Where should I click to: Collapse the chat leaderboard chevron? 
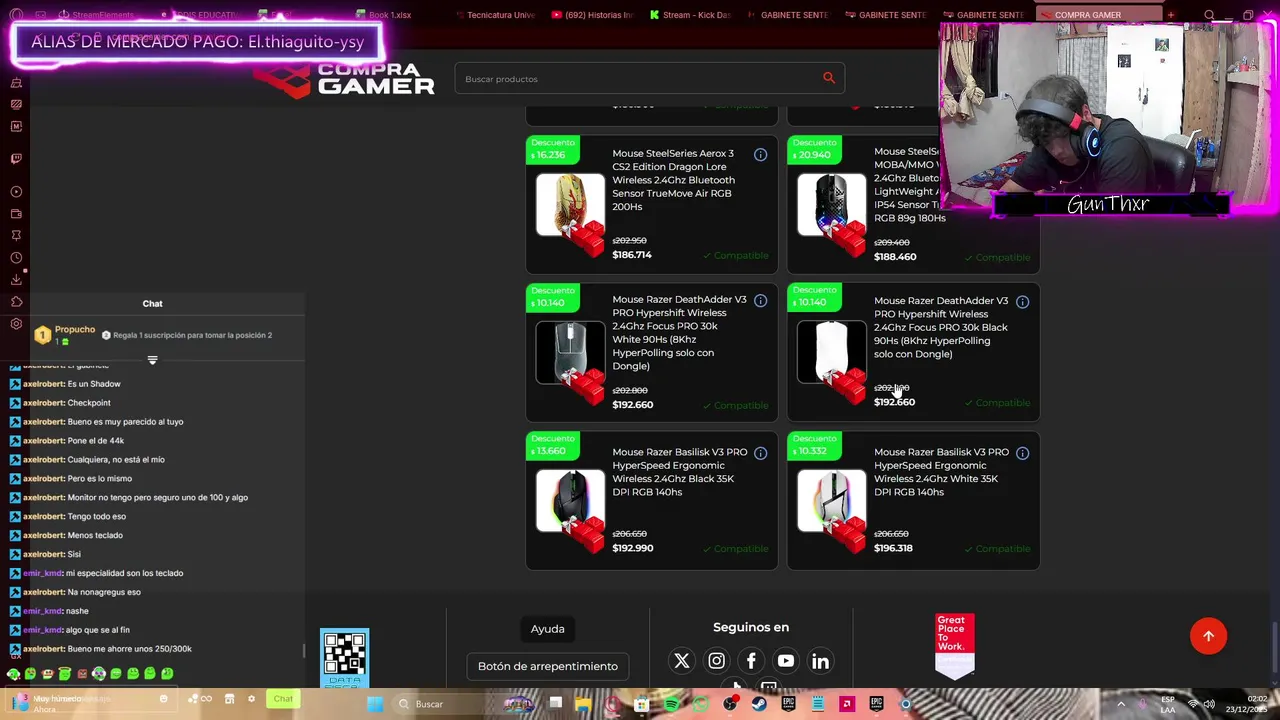coord(152,360)
